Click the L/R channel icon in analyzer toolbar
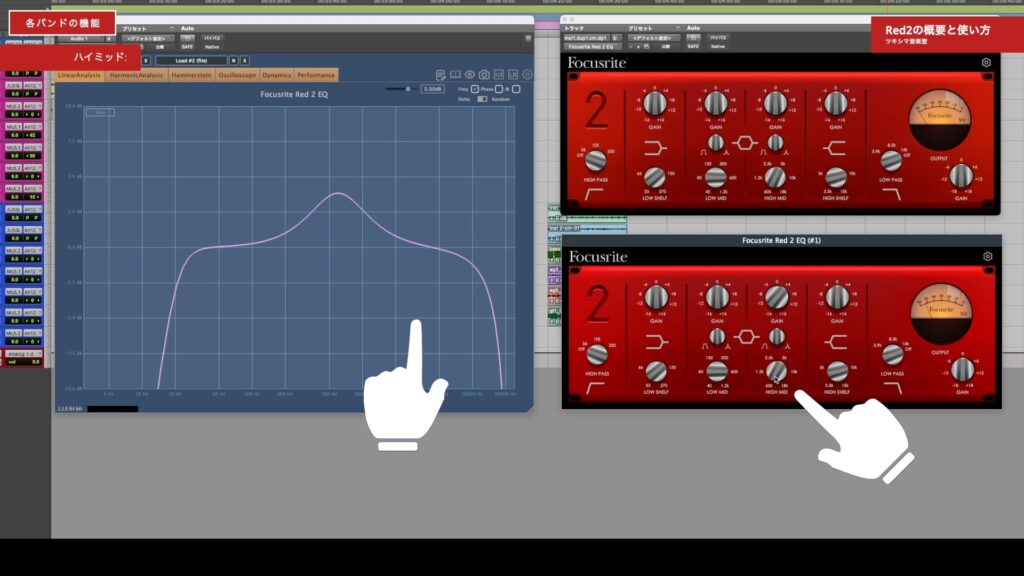Image resolution: width=1024 pixels, height=576 pixels. tap(513, 75)
